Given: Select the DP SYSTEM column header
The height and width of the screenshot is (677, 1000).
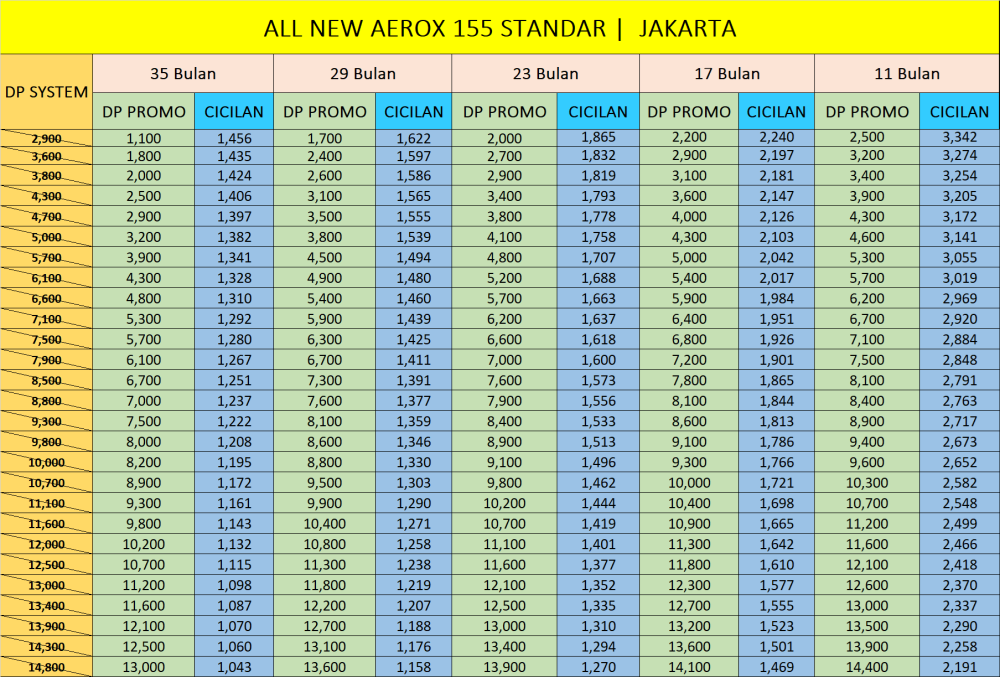Looking at the screenshot, I should click(x=46, y=92).
